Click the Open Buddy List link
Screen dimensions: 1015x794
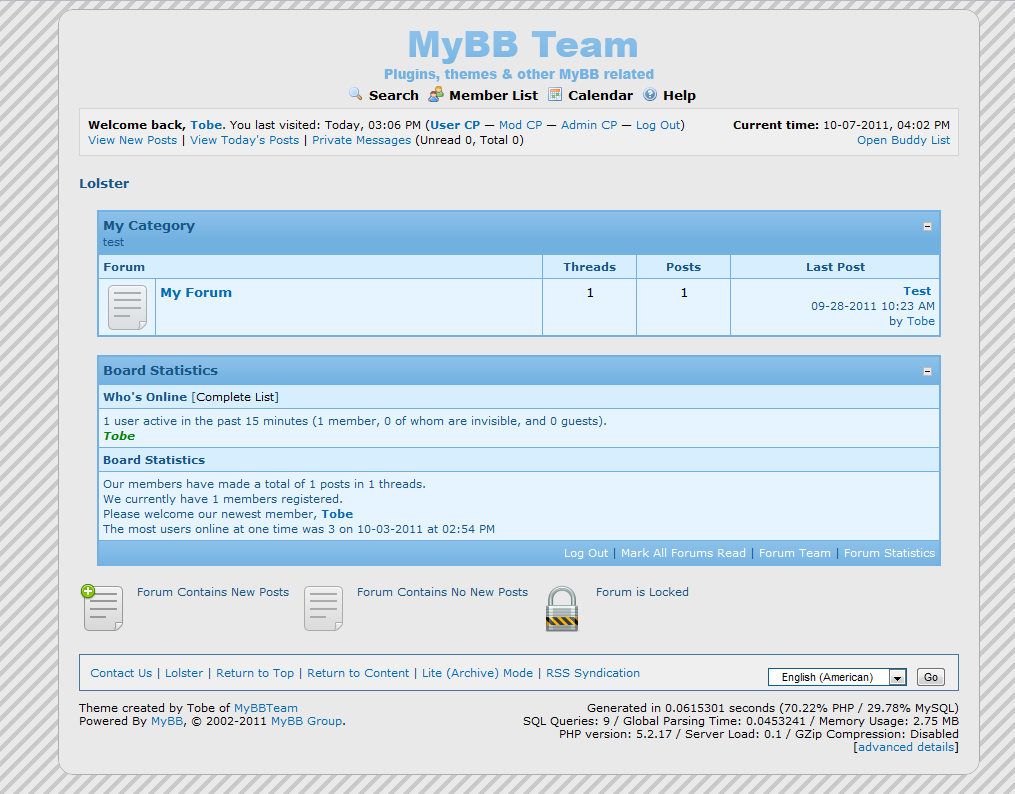[903, 140]
